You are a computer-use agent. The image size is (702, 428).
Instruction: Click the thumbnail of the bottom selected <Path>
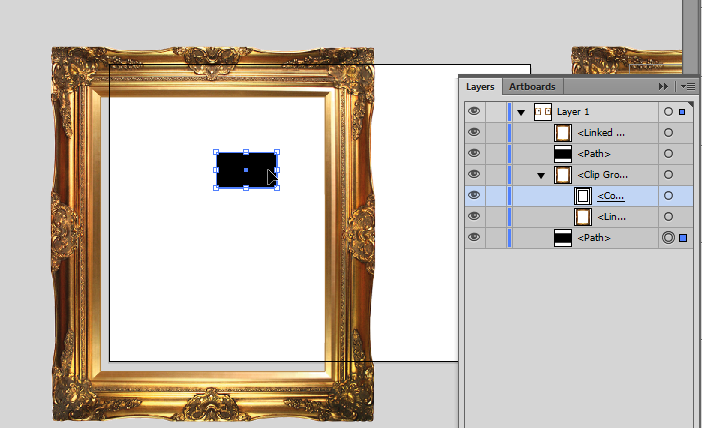pyautogui.click(x=563, y=238)
